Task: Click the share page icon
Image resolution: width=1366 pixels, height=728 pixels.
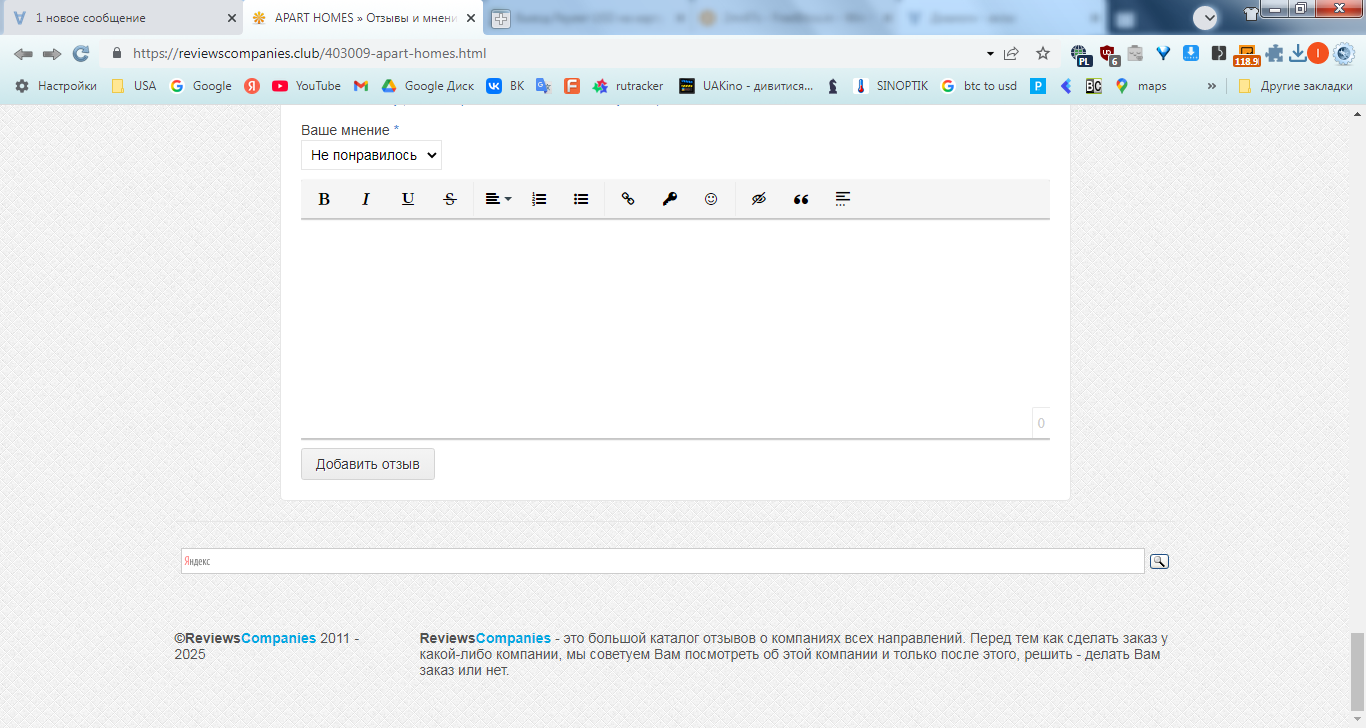Action: coord(1011,53)
